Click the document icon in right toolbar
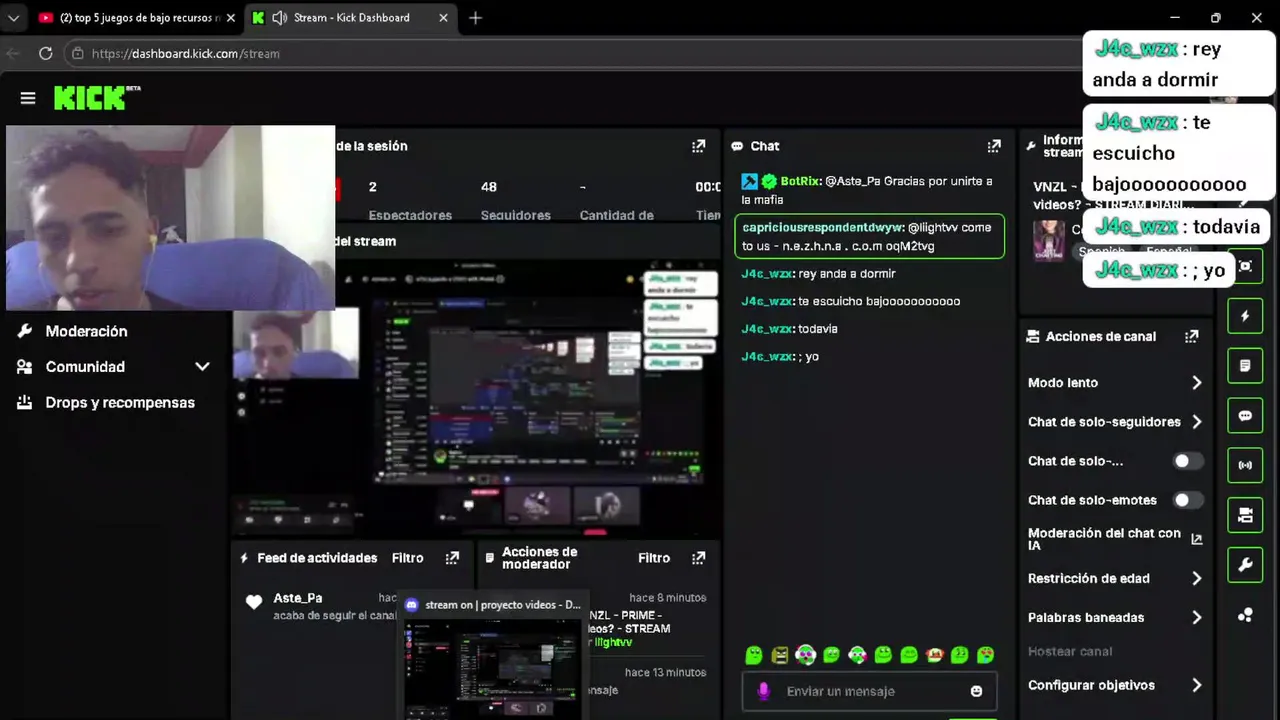 click(1245, 366)
